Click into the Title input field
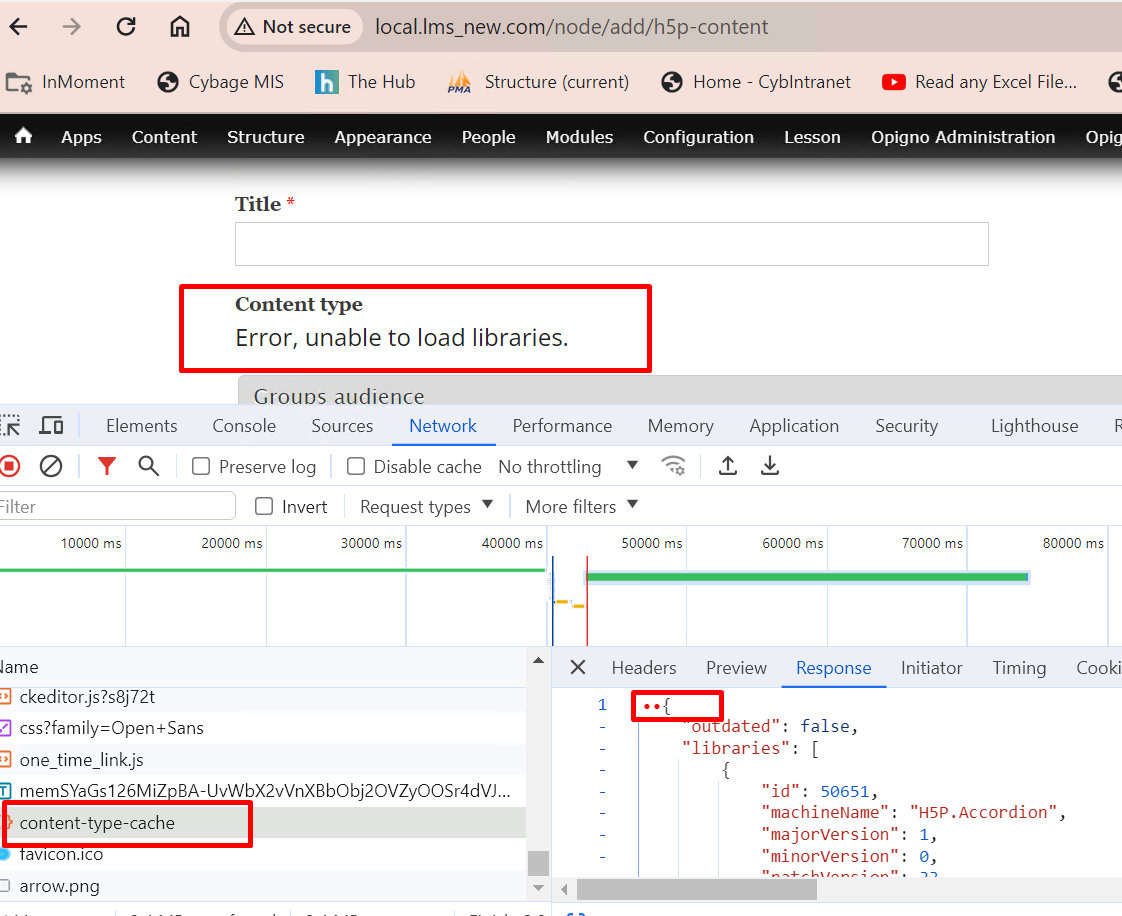1122x916 pixels. coord(612,244)
